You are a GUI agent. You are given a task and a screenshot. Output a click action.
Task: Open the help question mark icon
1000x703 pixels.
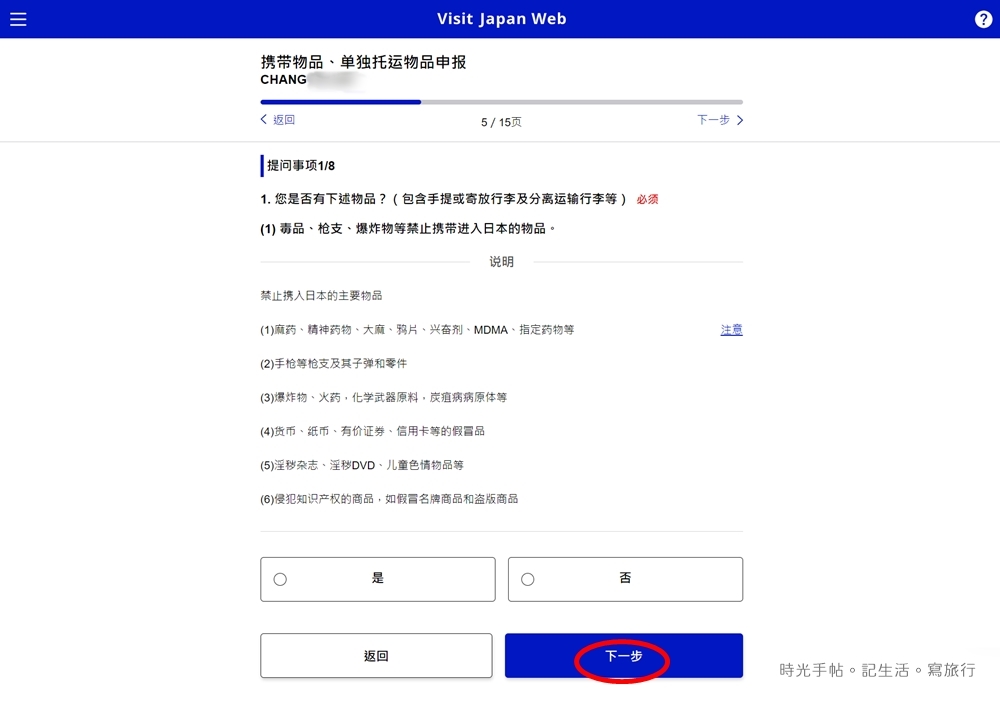(x=983, y=19)
